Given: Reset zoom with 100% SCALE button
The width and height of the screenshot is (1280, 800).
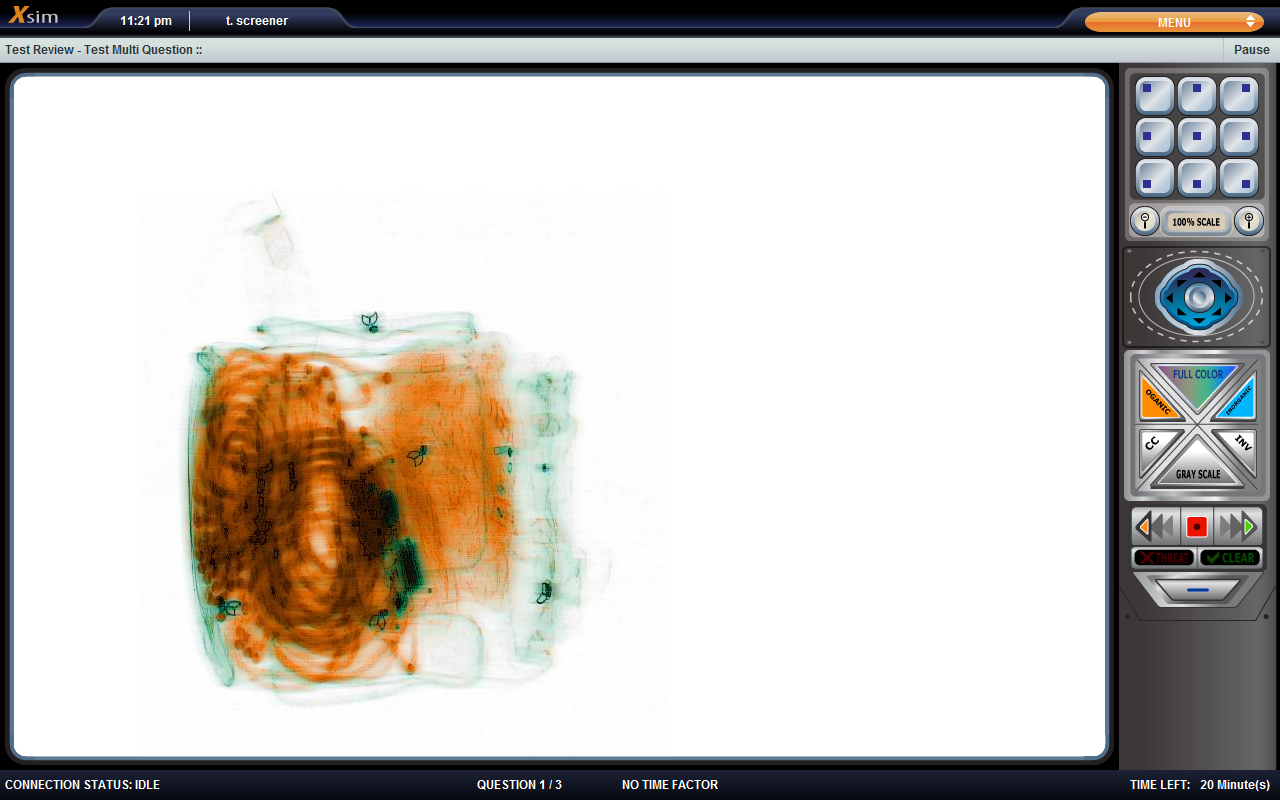Looking at the screenshot, I should pos(1196,222).
